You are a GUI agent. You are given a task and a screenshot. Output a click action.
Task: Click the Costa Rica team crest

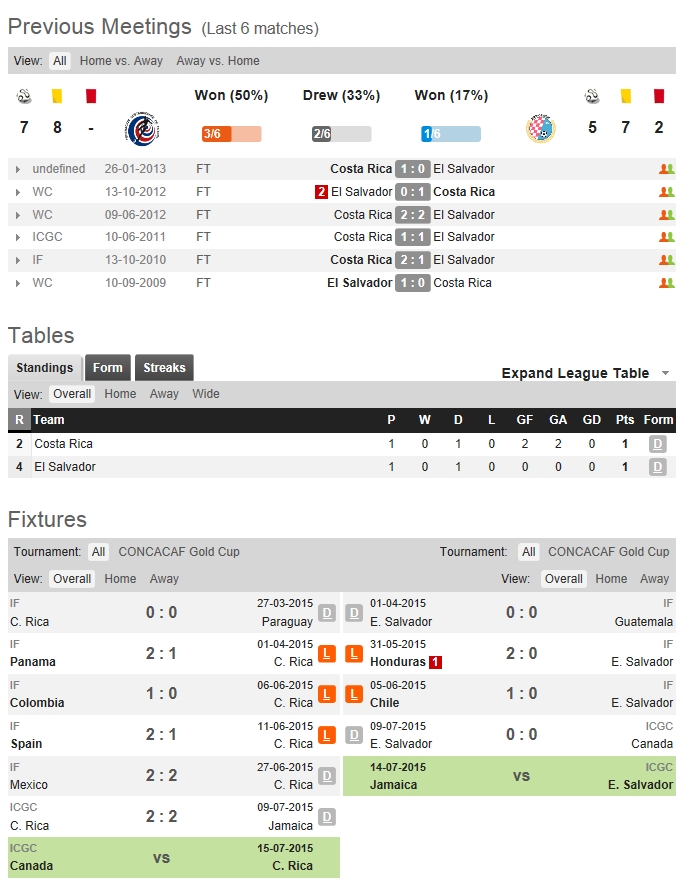[x=139, y=129]
